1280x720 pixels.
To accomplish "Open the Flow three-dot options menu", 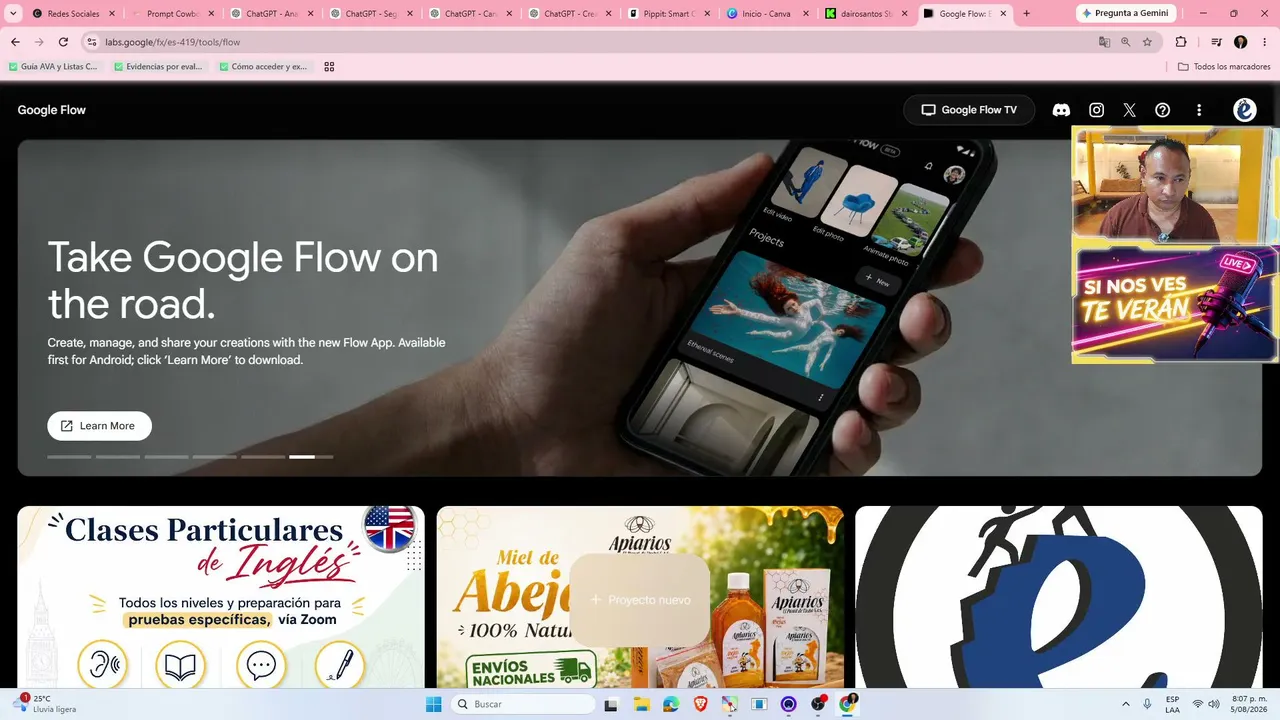I will (x=1199, y=110).
